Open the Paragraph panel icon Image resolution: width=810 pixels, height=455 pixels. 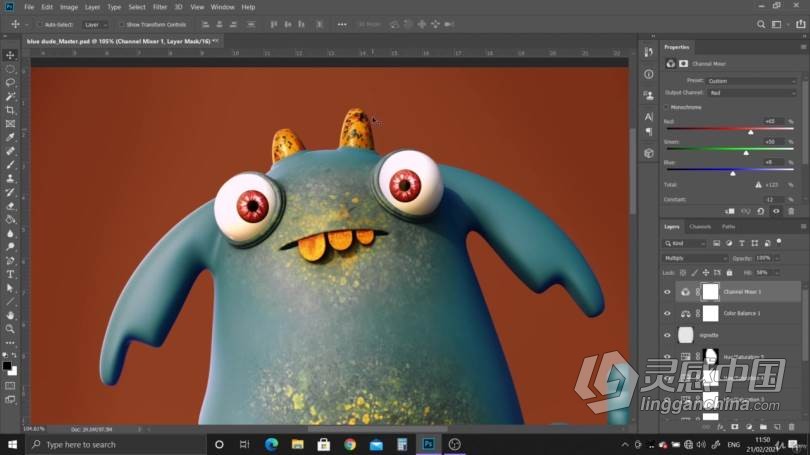649,132
